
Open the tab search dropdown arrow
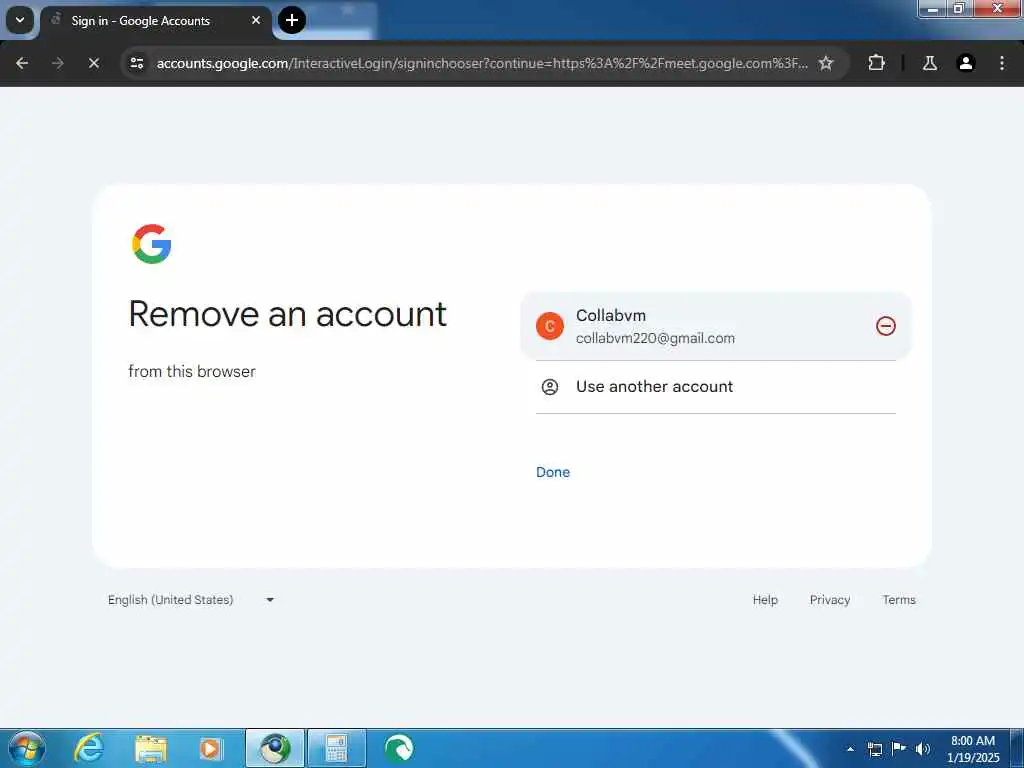20,20
